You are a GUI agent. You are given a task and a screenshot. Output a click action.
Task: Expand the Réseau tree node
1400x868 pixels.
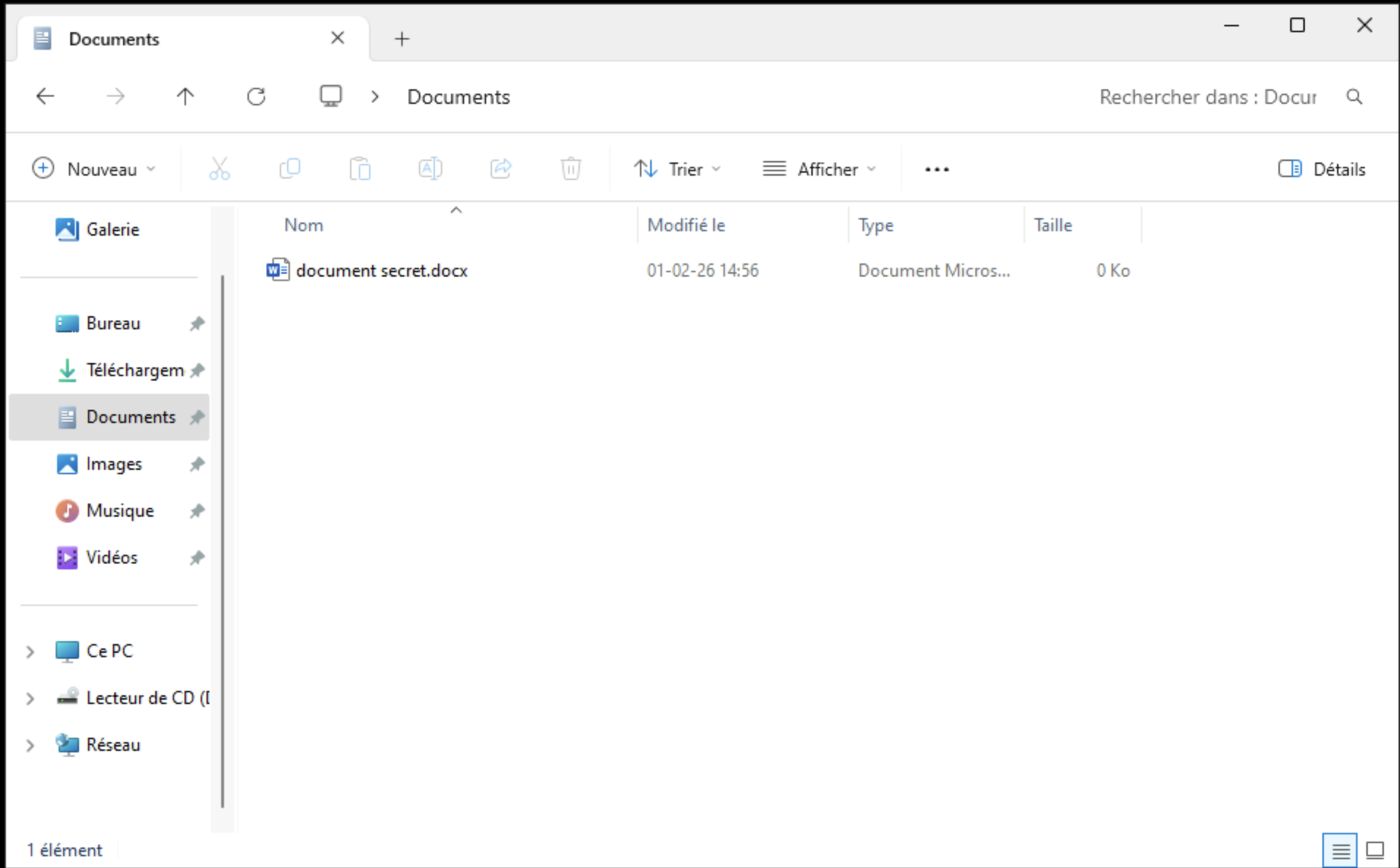click(30, 745)
